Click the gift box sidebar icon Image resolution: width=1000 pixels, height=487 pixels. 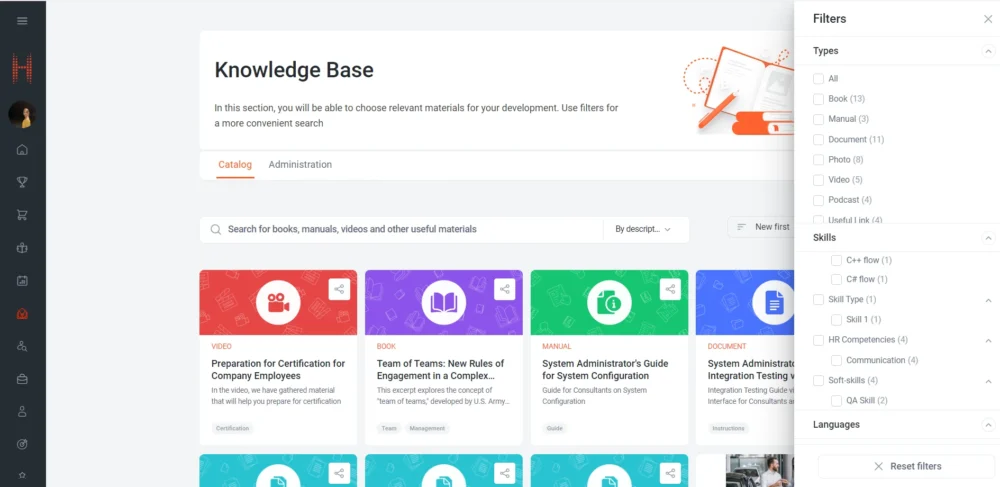22,248
